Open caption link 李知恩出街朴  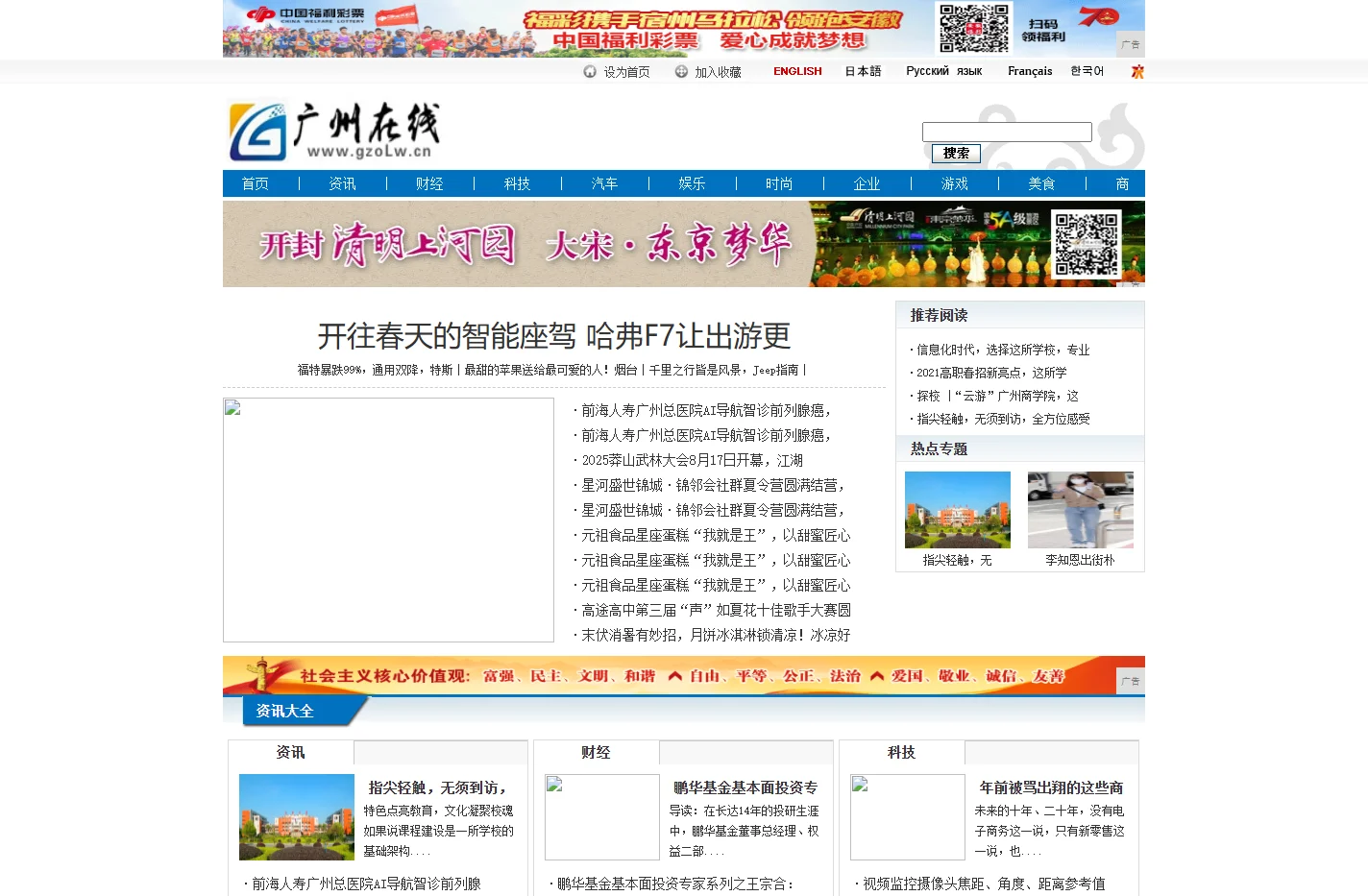[x=1081, y=560]
